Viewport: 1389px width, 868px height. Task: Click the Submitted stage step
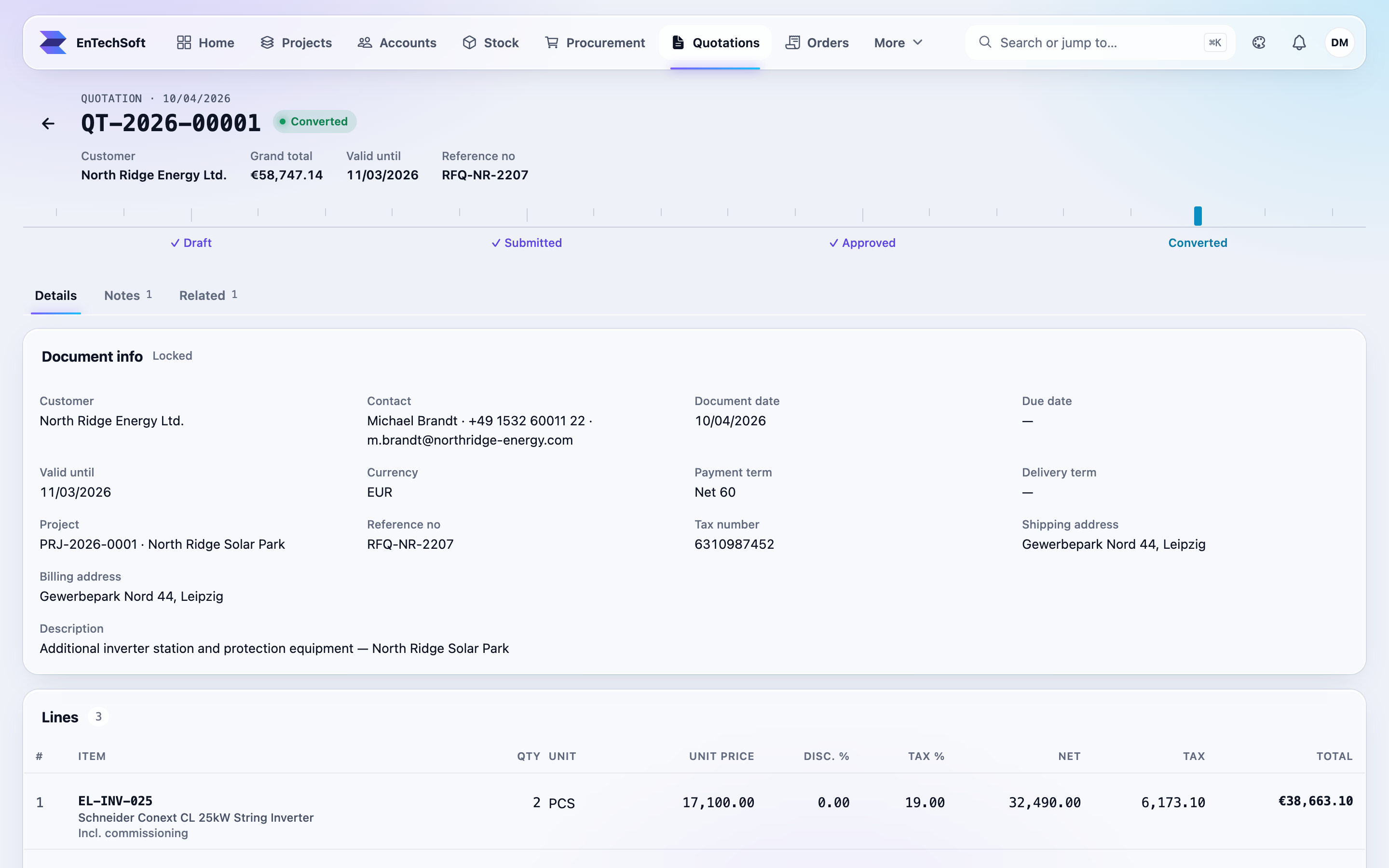click(x=526, y=243)
